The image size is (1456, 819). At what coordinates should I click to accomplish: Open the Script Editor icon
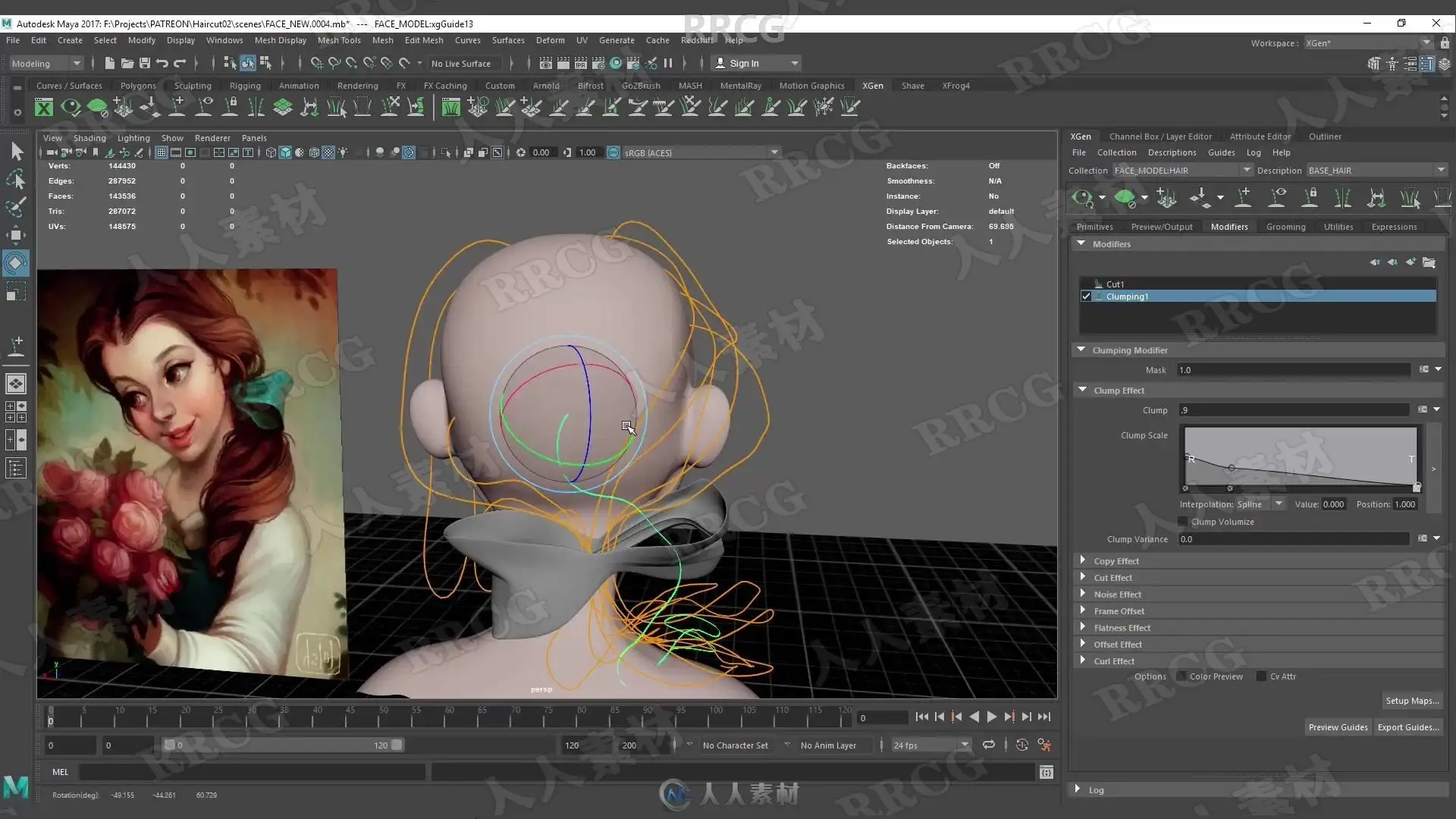(x=1046, y=772)
